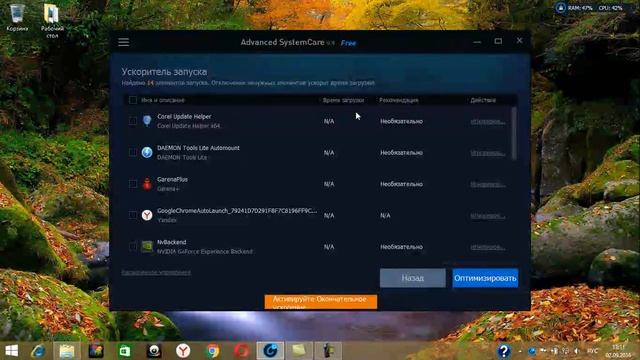Image resolution: width=640 pixels, height=360 pixels.
Task: Check the Corel Update Helper checkbox
Action: click(x=133, y=121)
